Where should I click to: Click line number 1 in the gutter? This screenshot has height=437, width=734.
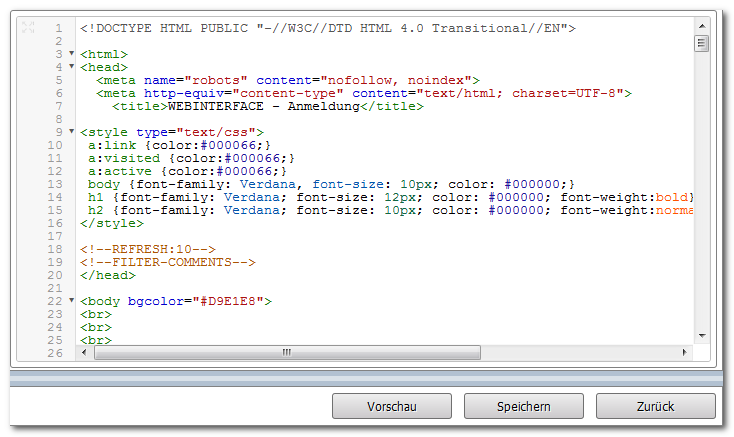coord(59,28)
